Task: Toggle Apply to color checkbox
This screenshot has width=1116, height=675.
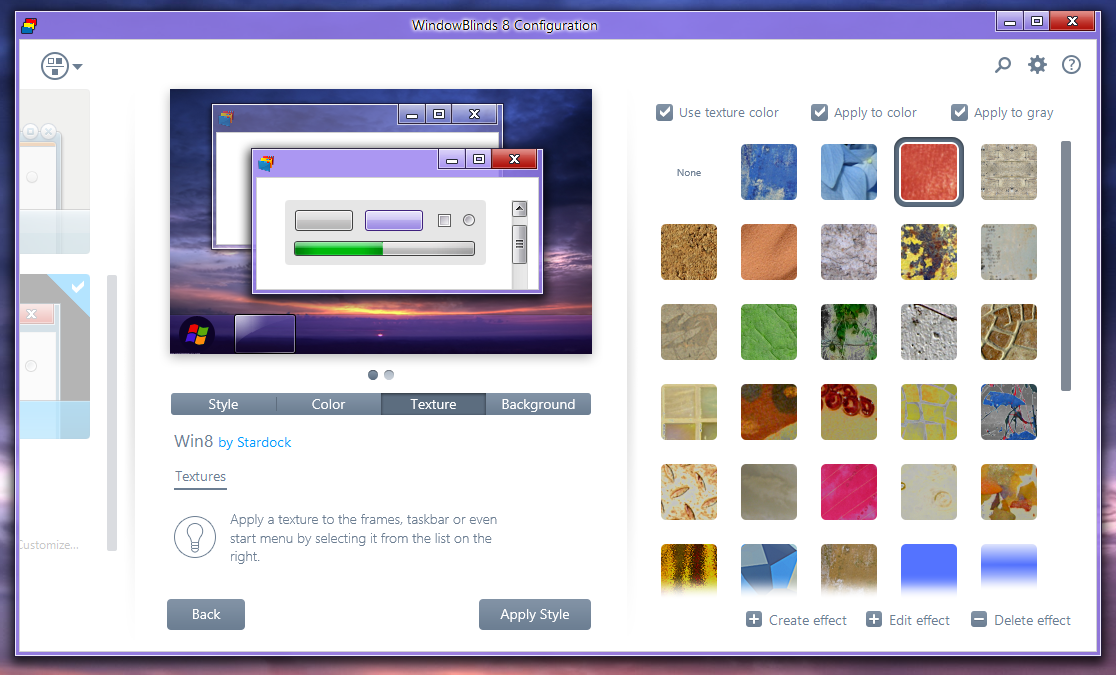Action: pos(819,112)
